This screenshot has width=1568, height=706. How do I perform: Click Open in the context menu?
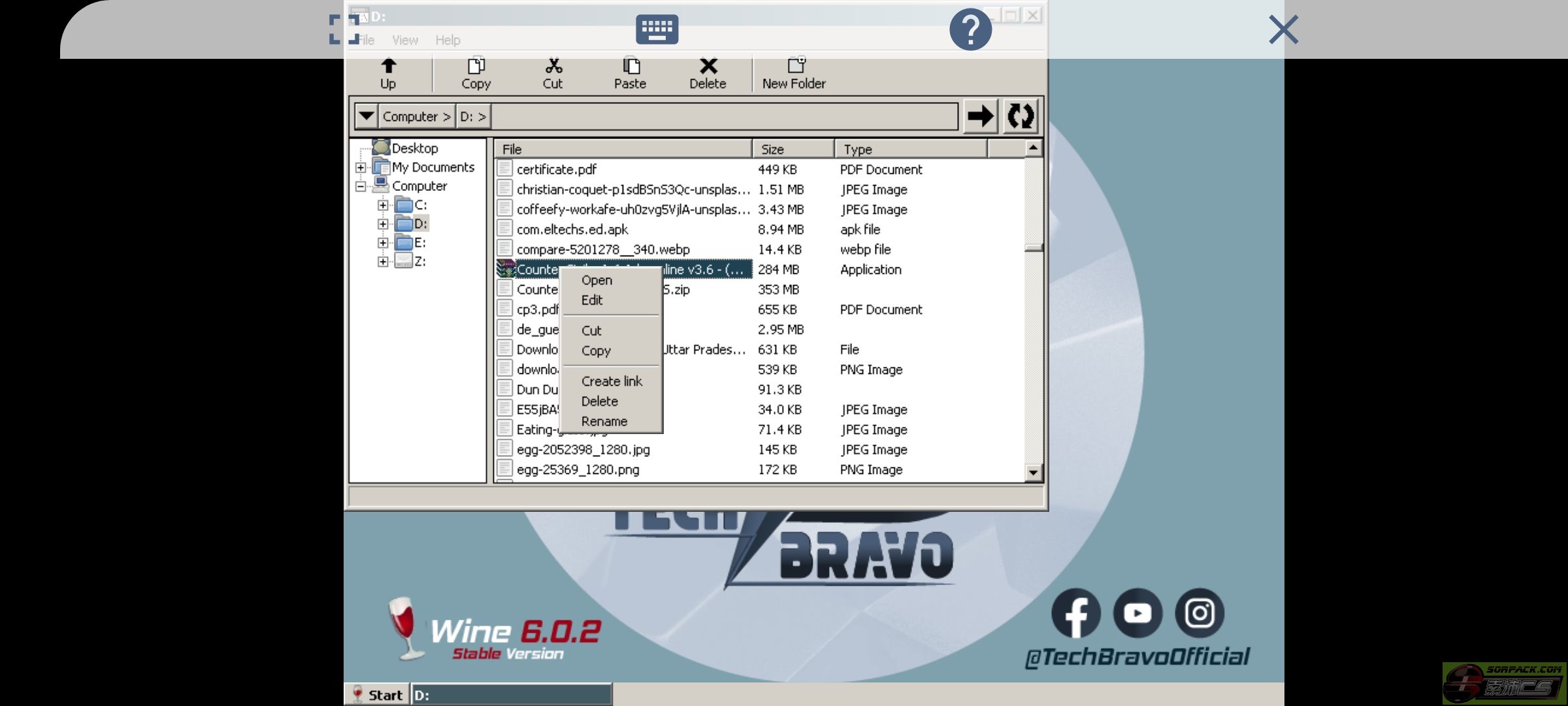point(596,280)
